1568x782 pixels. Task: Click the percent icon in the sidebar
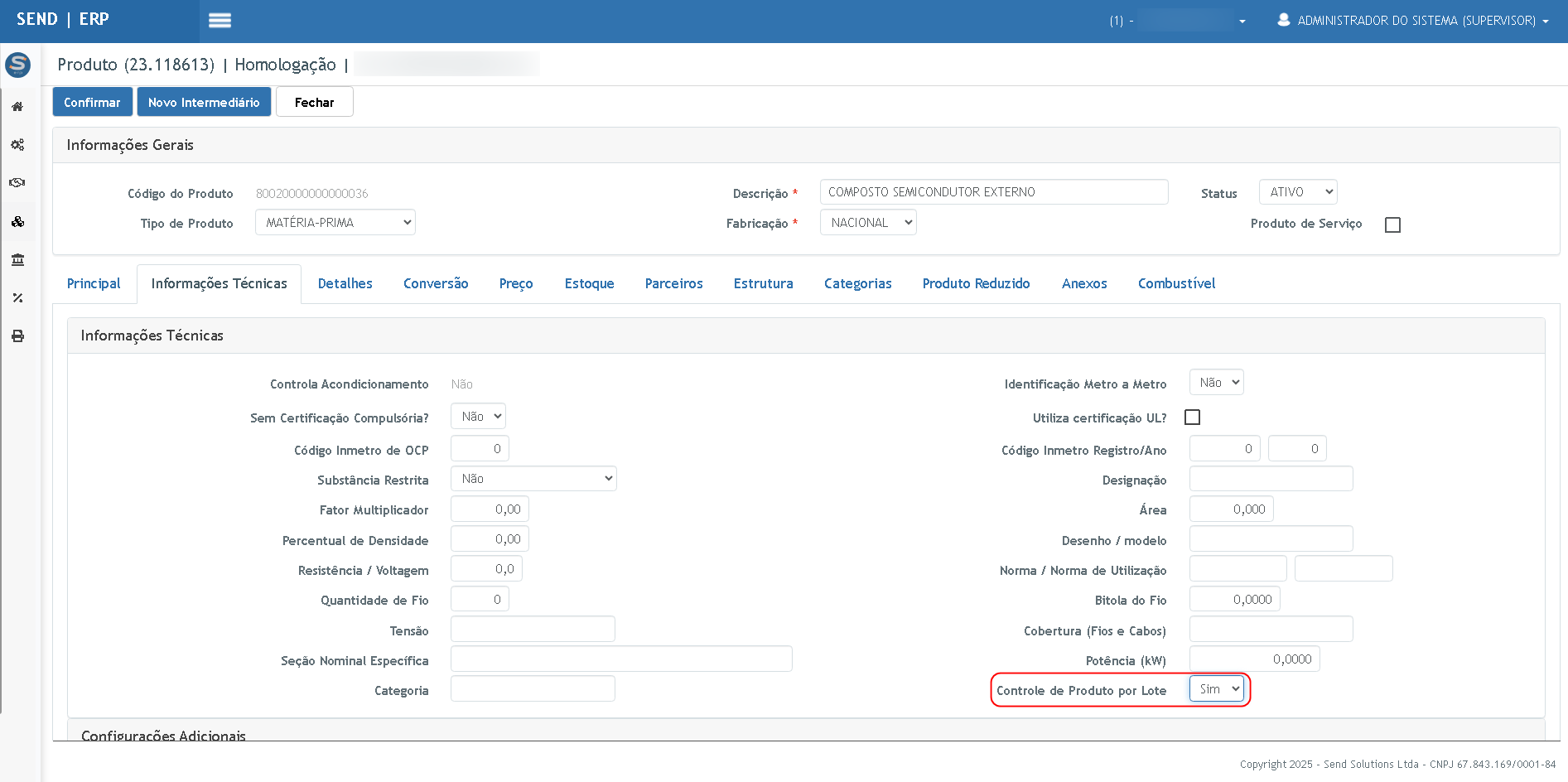17,298
